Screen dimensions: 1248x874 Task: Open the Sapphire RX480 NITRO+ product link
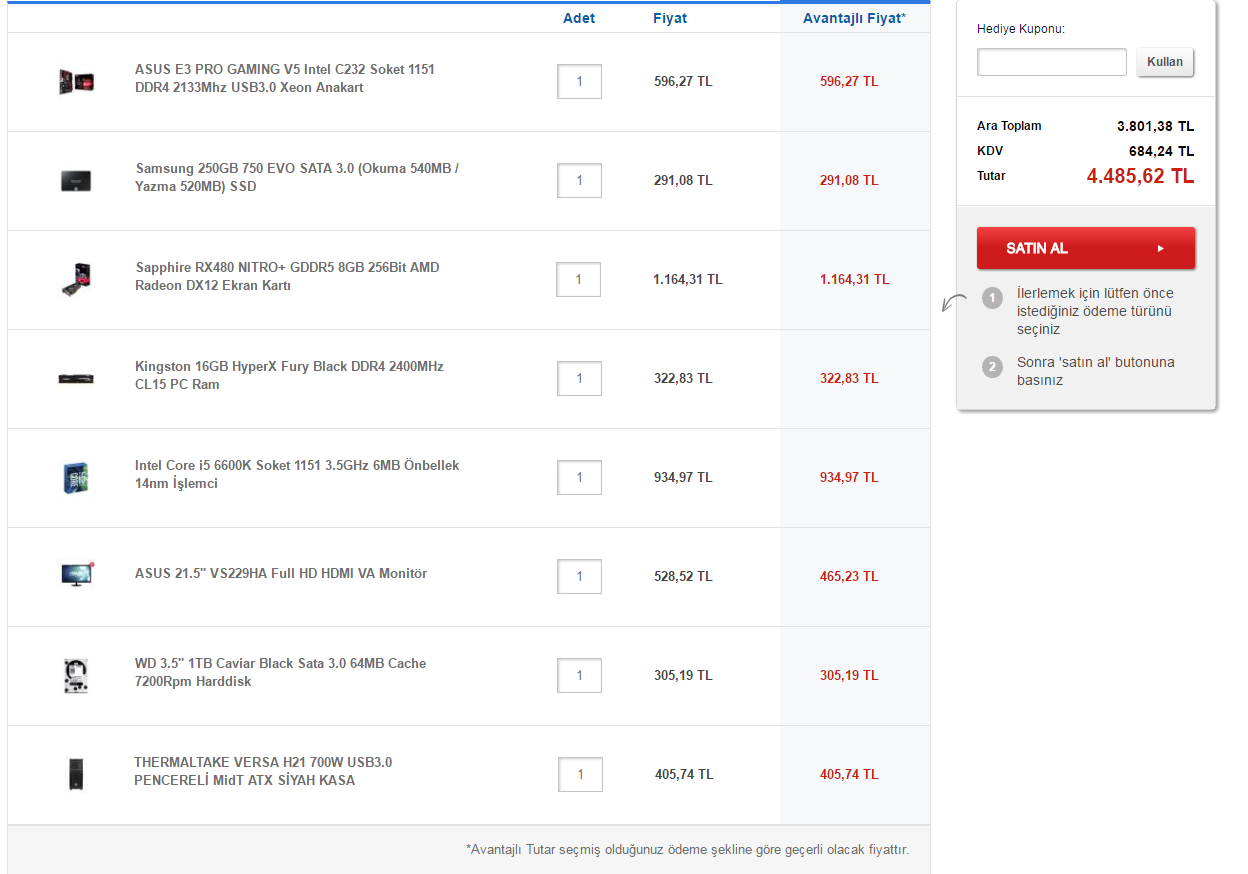pos(287,277)
